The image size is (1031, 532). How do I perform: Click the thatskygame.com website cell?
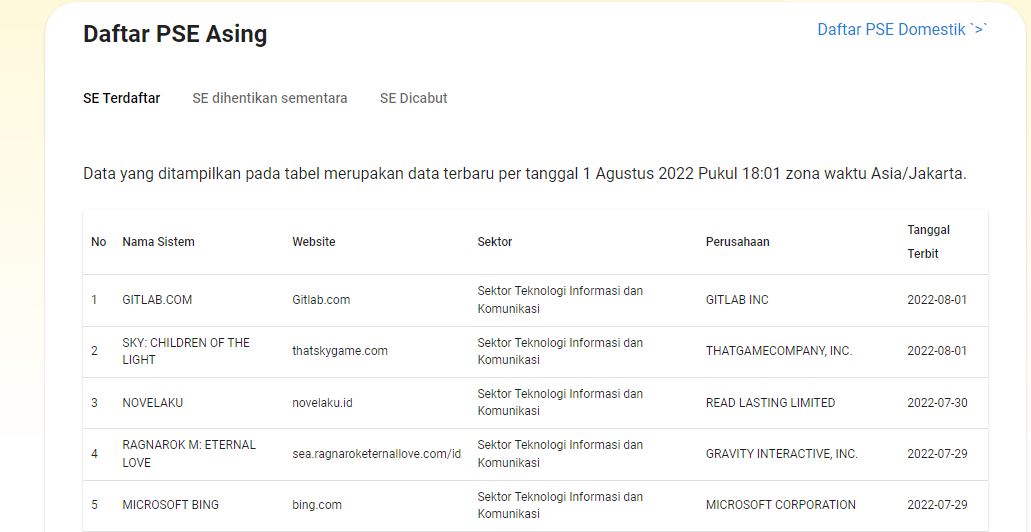340,351
